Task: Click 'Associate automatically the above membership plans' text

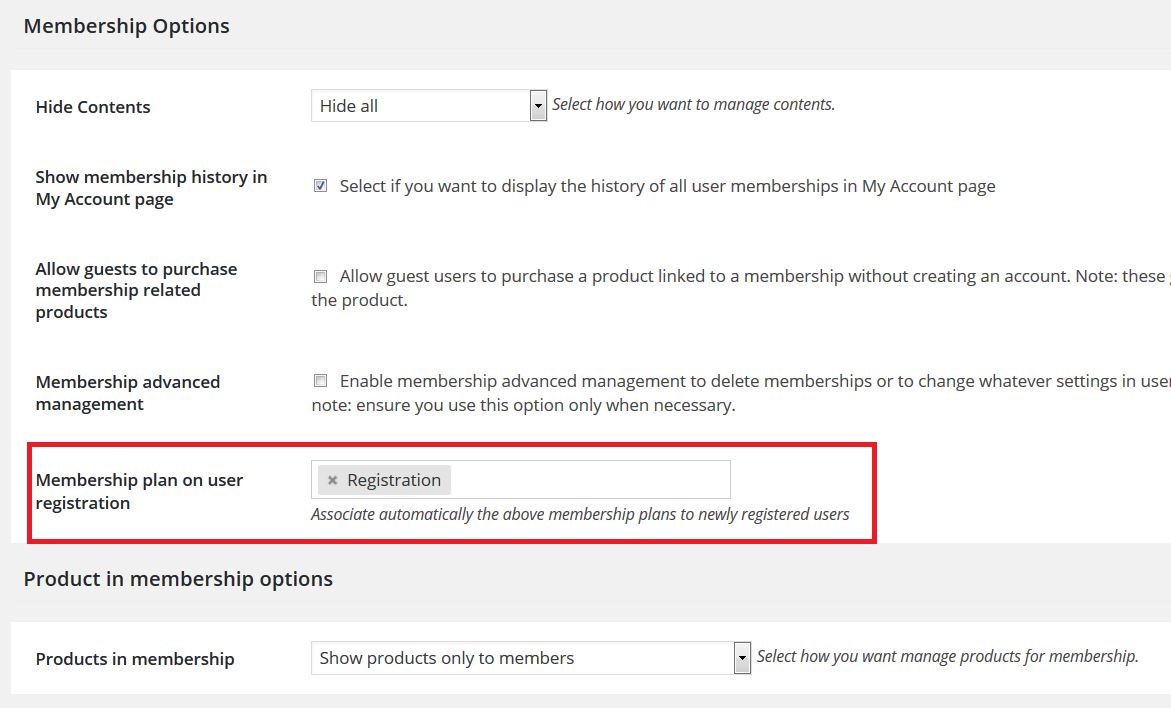Action: (x=580, y=515)
